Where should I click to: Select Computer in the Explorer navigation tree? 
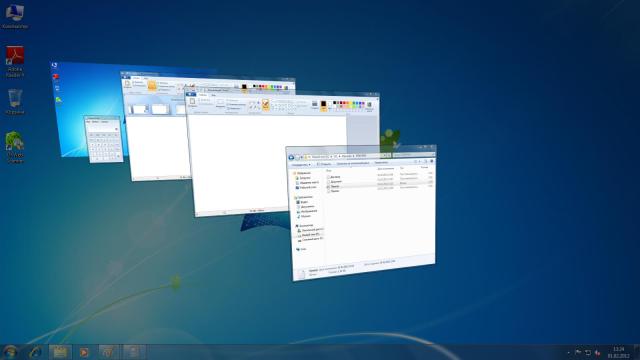305,226
